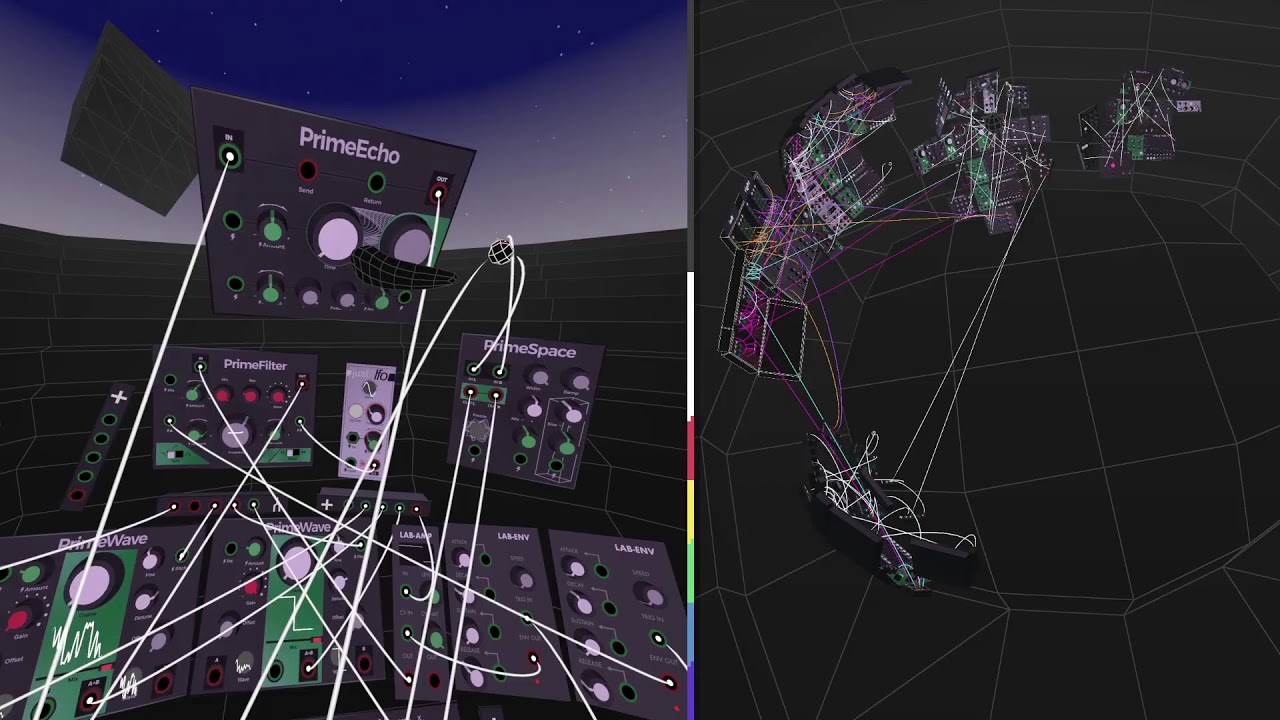
Task: Click the just lfo hexagonal jack
Action: click(353, 438)
